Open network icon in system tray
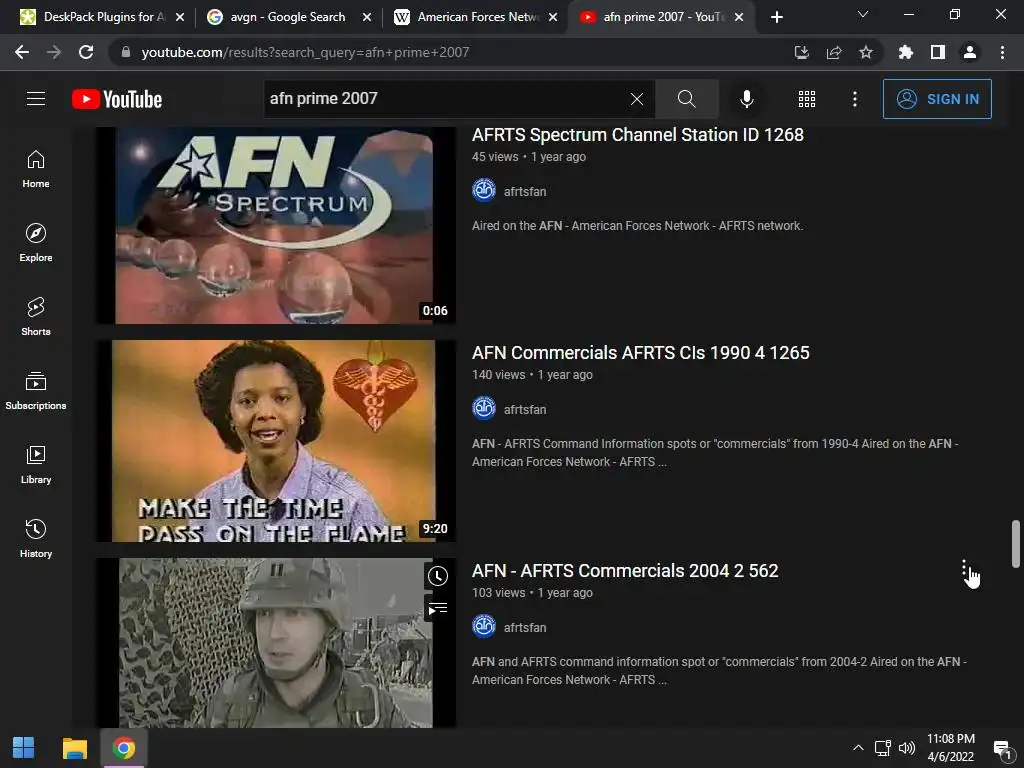 (883, 748)
